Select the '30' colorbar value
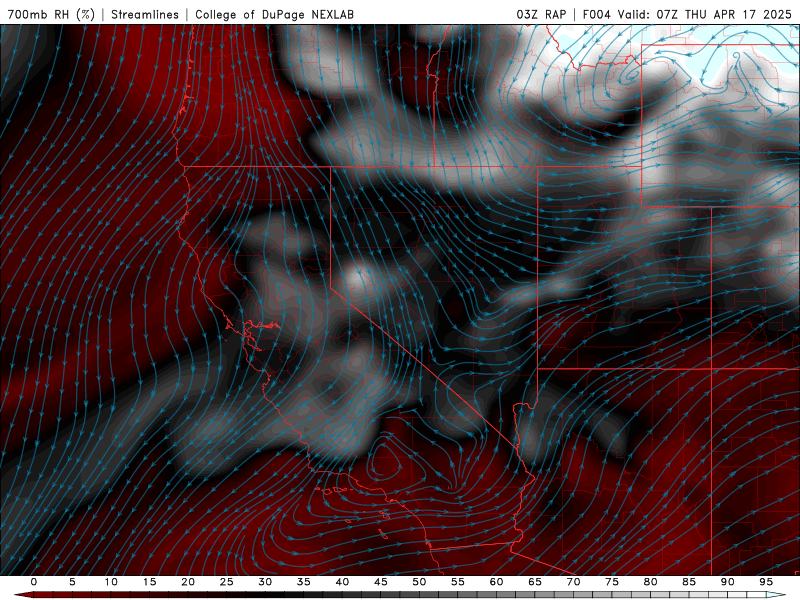The image size is (800, 600). click(265, 582)
